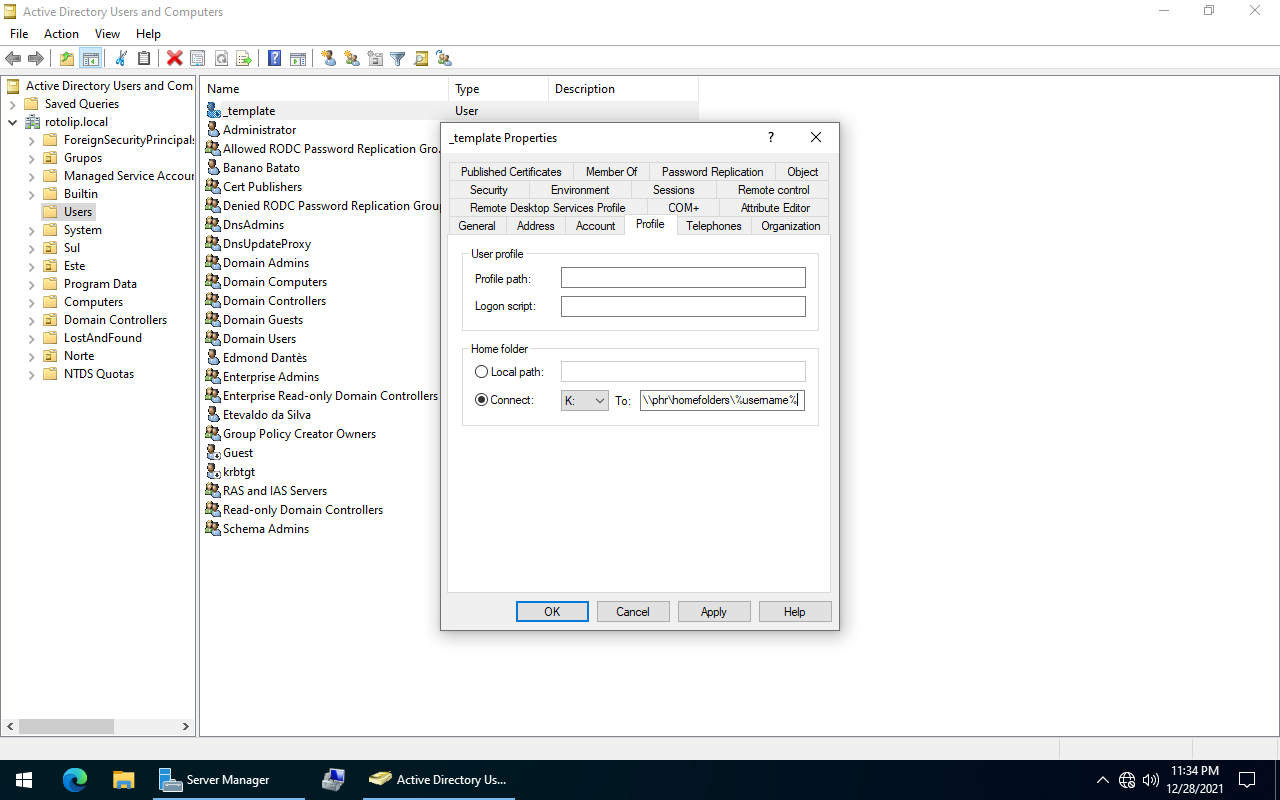
Task: Select the Connect radio button
Action: tap(482, 400)
